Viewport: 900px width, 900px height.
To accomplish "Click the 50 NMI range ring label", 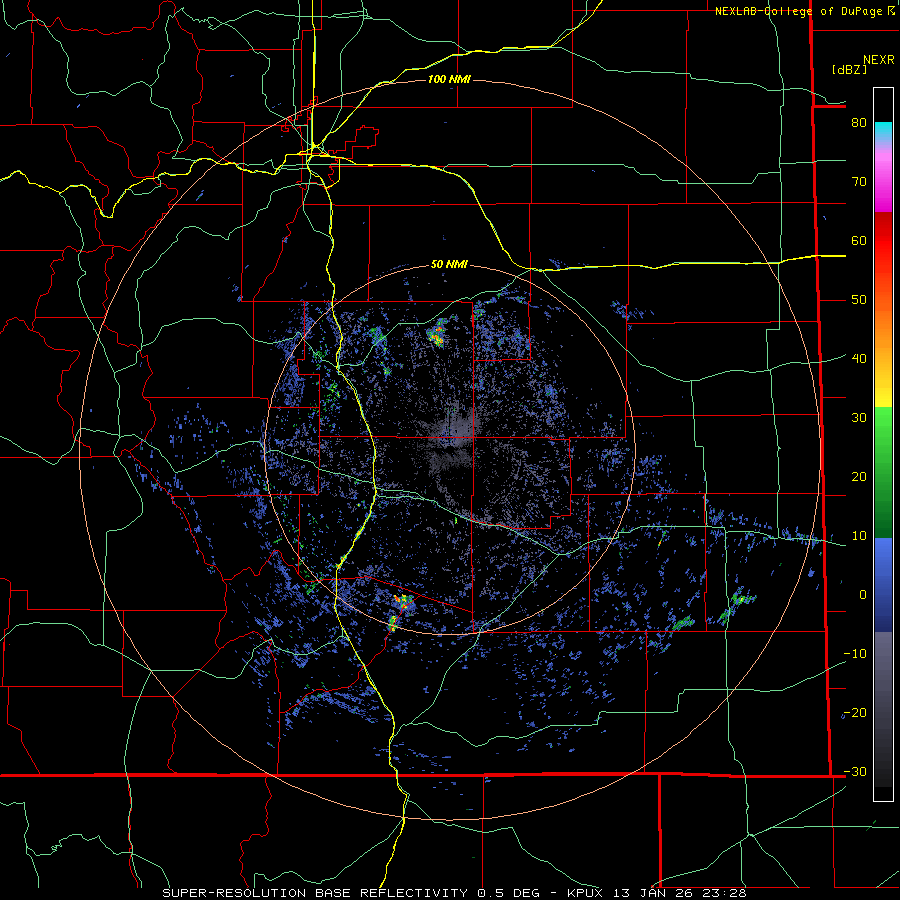I will (449, 265).
